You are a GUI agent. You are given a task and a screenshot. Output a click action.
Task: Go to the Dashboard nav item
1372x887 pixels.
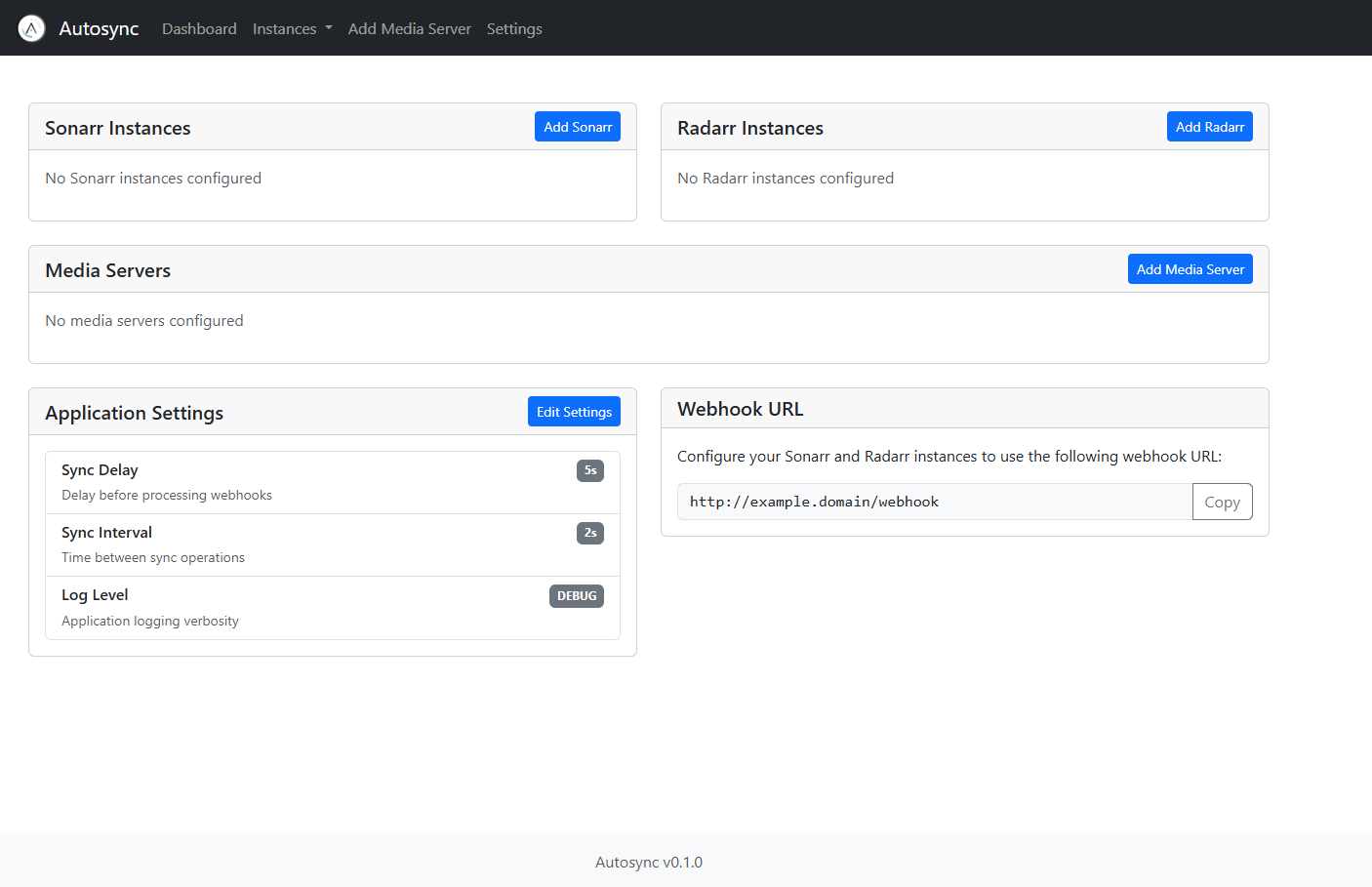point(199,29)
